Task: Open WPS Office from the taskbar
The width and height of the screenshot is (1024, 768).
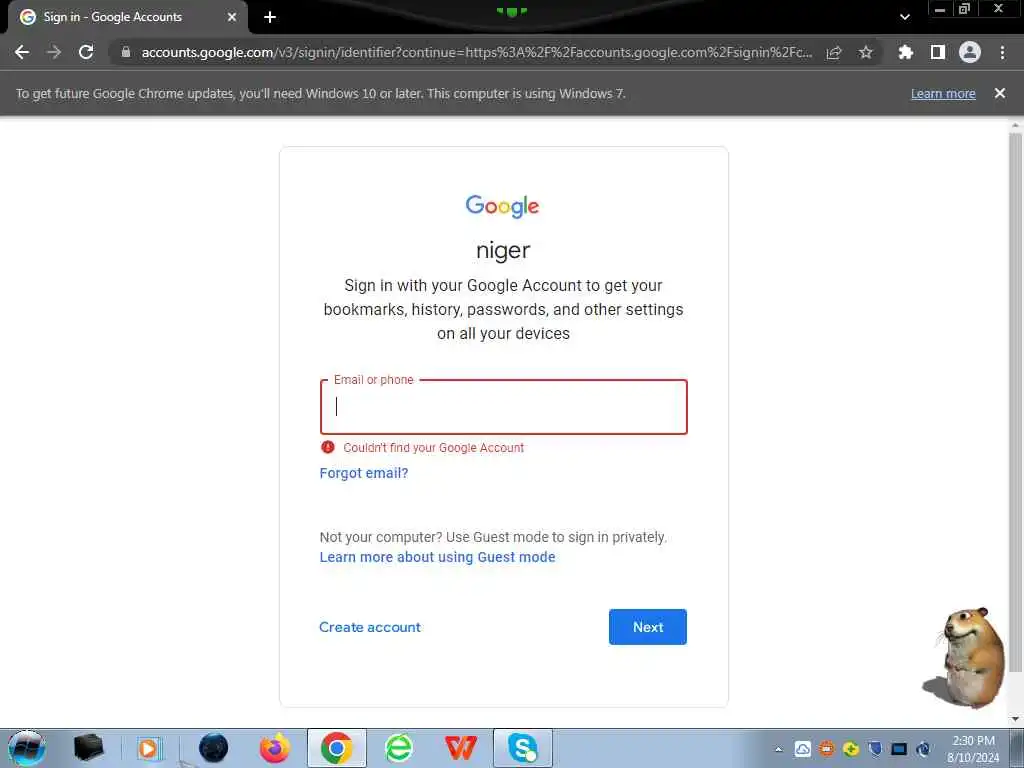Action: pos(460,748)
